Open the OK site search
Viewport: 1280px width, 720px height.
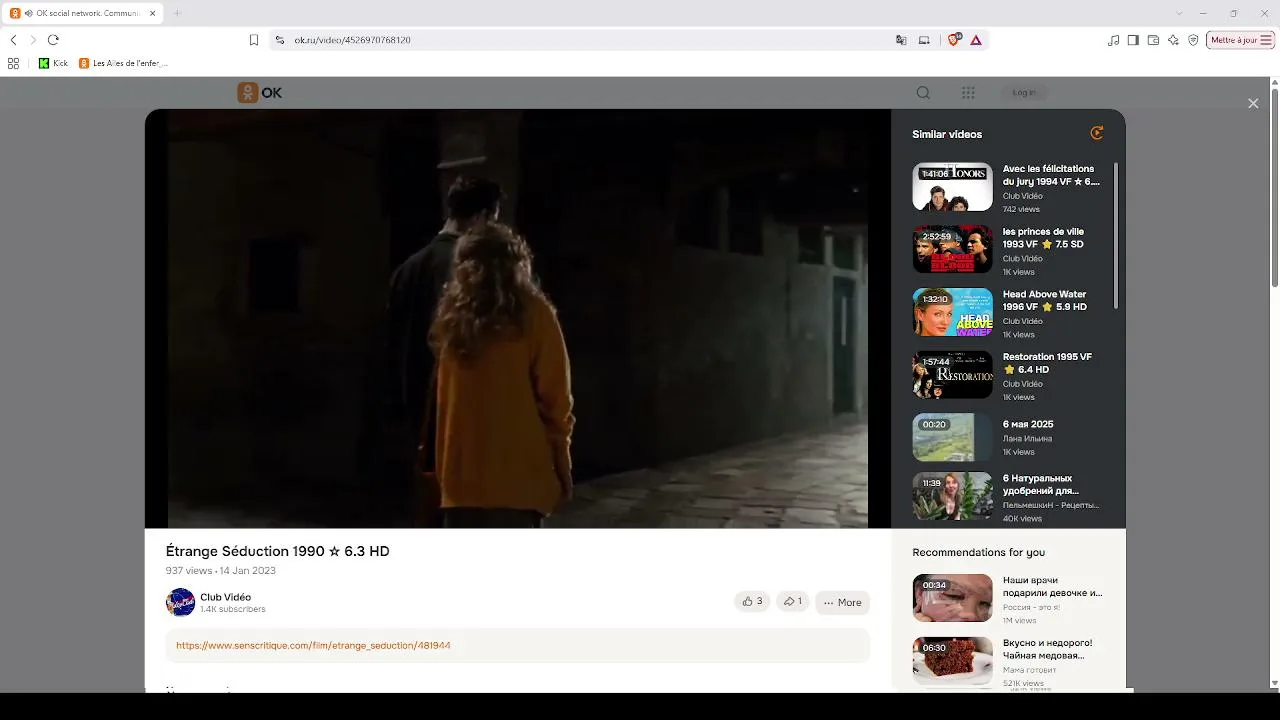point(923,92)
